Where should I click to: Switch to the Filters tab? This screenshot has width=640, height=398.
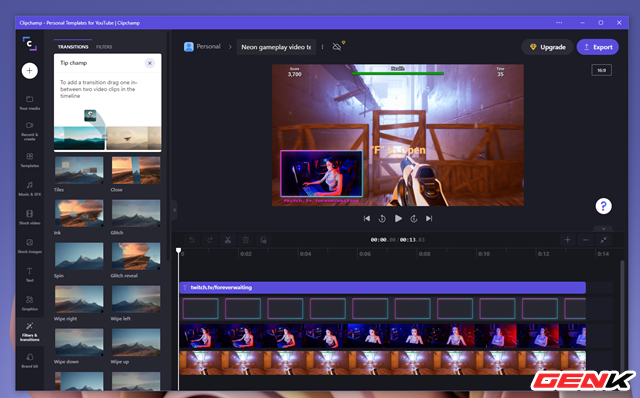pos(104,47)
